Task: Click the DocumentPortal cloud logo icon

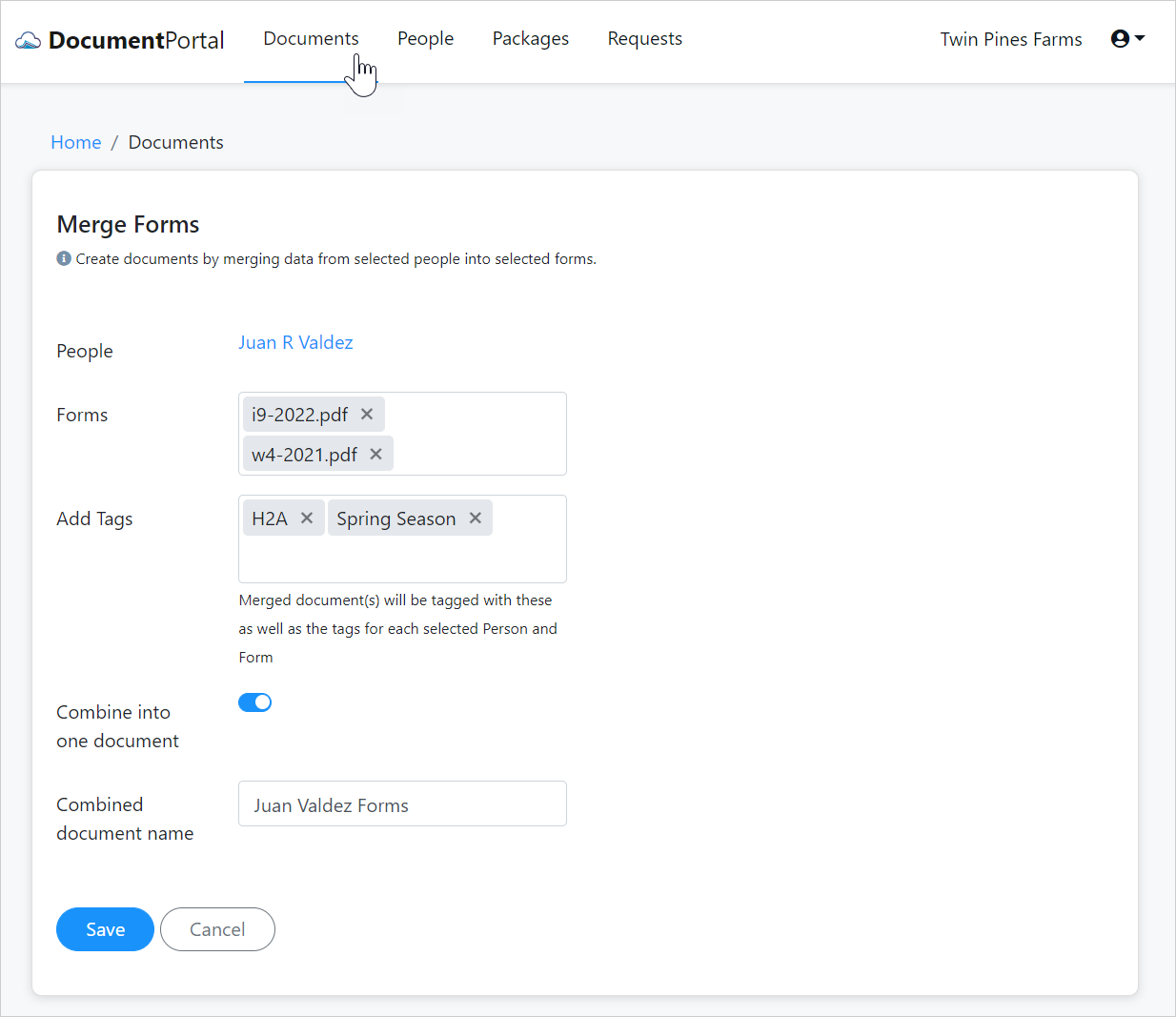Action: (x=28, y=40)
